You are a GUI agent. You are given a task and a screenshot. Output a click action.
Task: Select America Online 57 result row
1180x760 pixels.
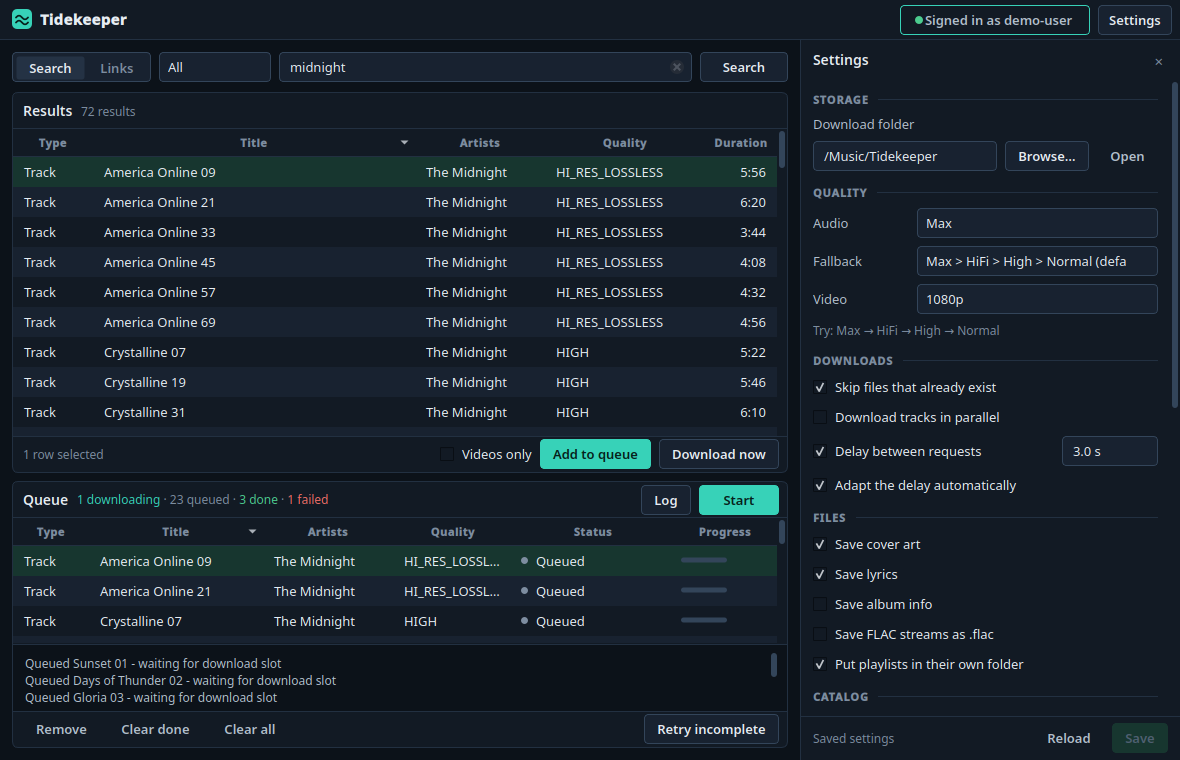(x=395, y=293)
